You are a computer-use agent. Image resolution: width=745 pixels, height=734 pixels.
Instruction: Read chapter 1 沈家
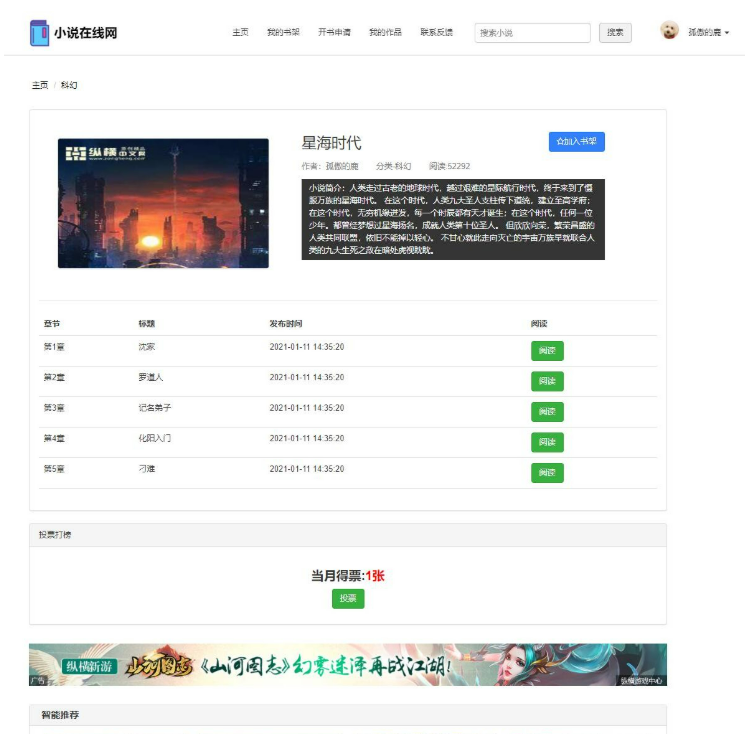click(547, 351)
